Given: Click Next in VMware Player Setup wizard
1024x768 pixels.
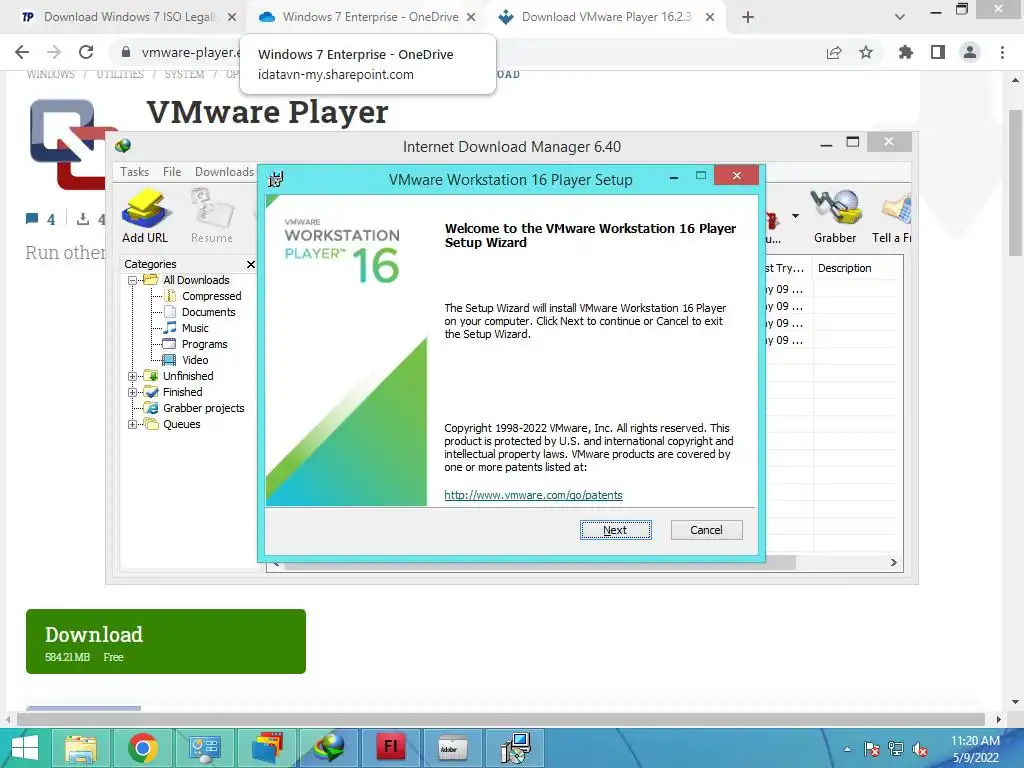Looking at the screenshot, I should [x=615, y=530].
